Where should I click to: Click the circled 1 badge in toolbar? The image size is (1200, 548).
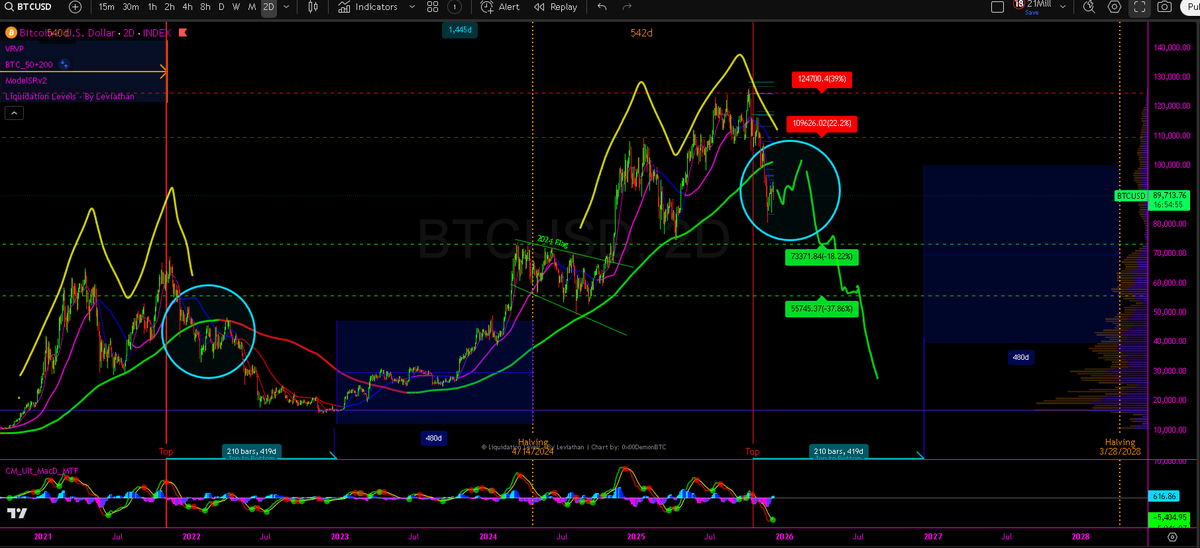(456, 7)
